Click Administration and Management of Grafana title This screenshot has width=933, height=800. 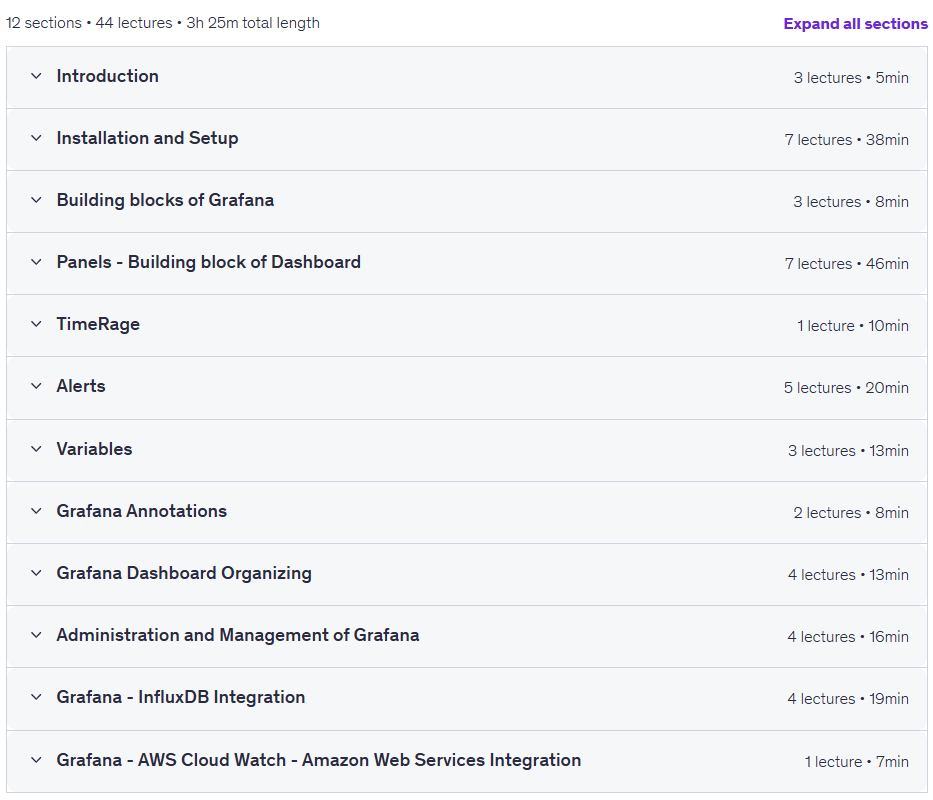pos(238,635)
